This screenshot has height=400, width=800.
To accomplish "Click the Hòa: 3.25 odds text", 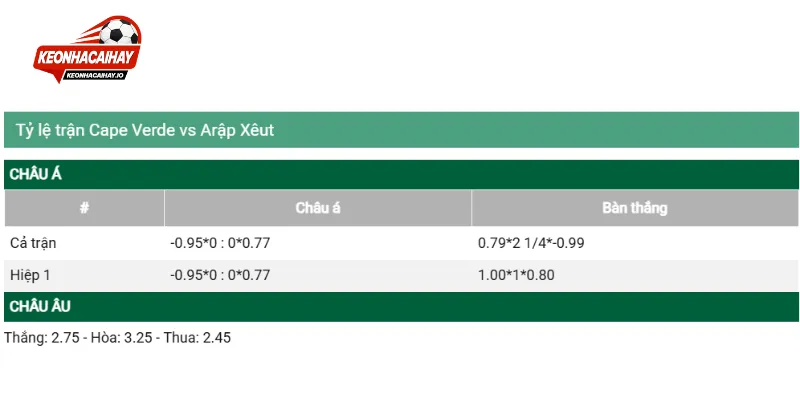I will coord(121,338).
